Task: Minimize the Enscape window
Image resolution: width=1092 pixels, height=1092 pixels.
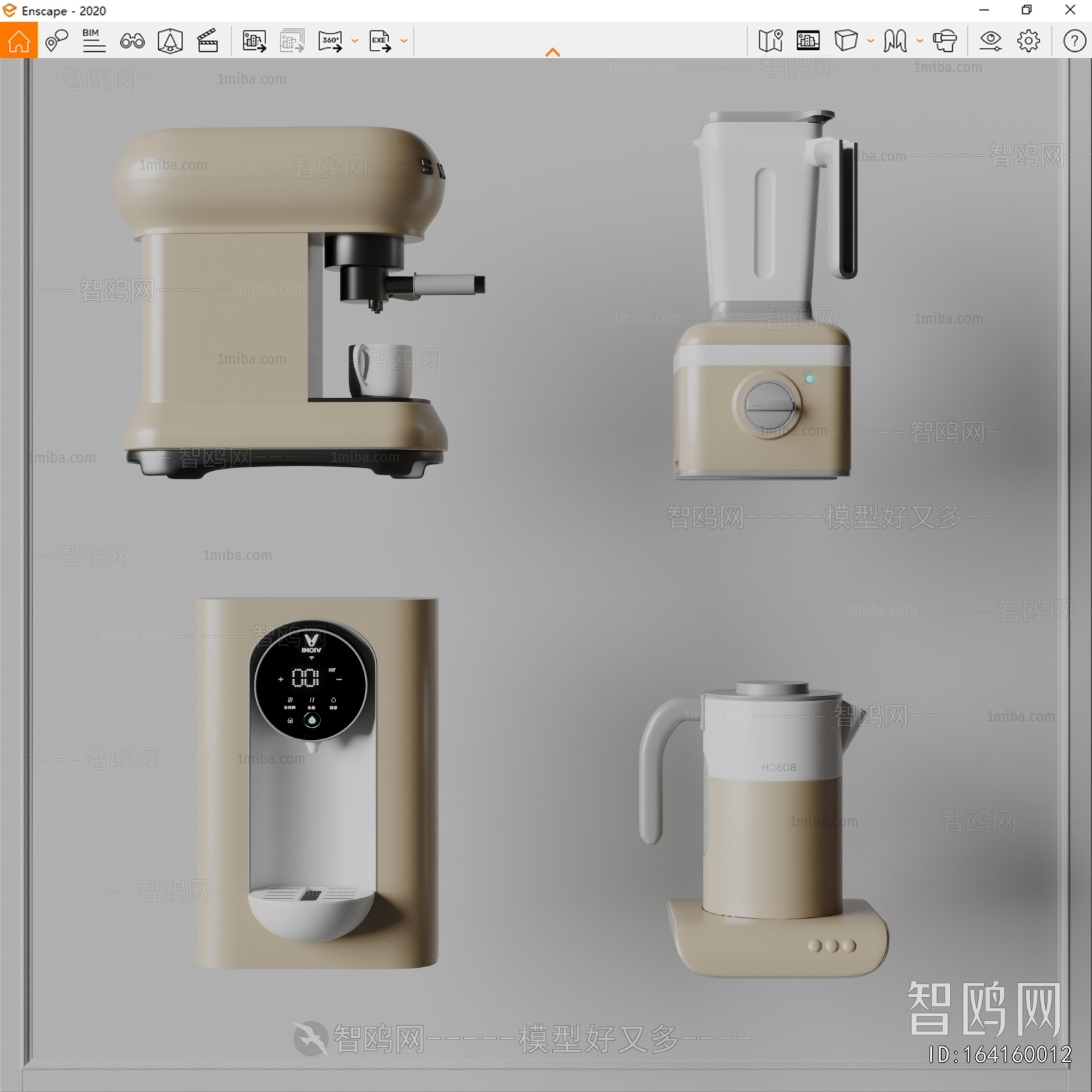Action: point(984,10)
